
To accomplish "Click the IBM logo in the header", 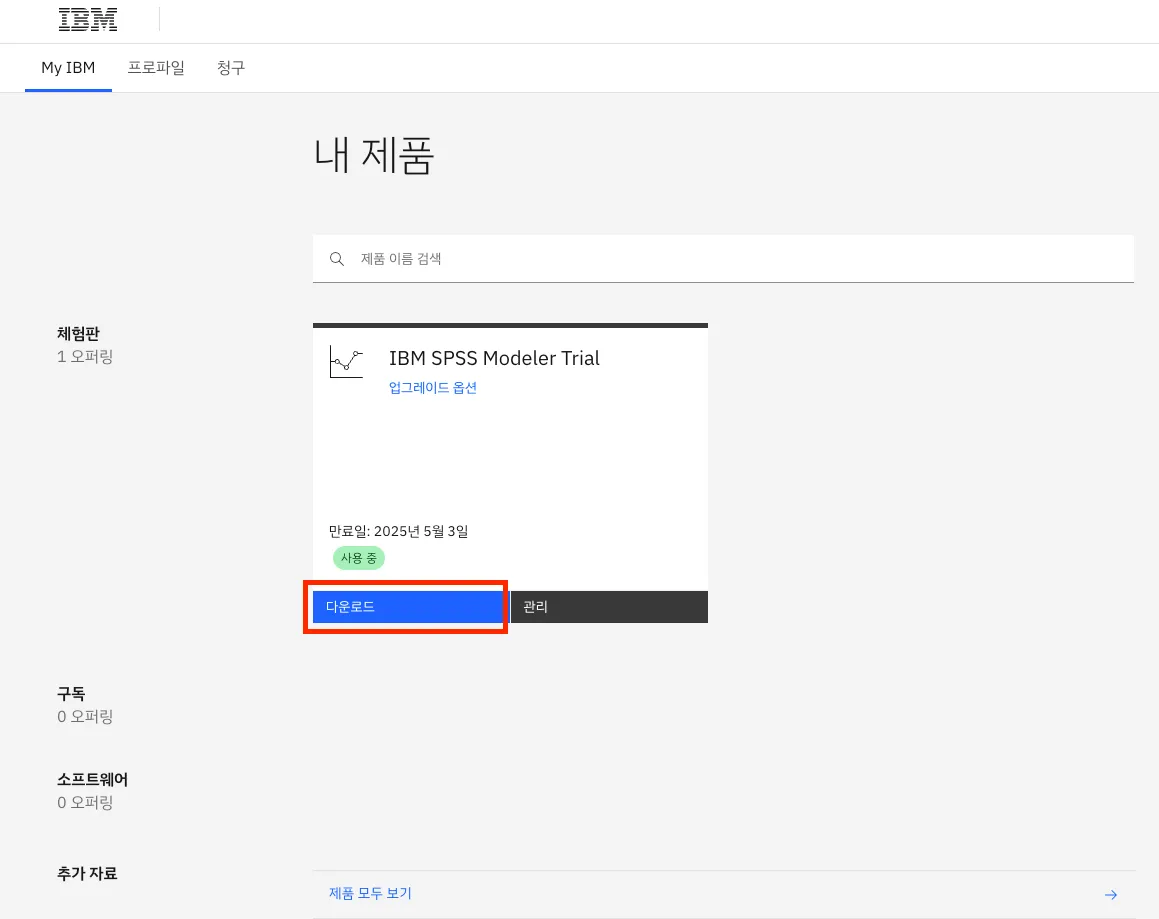I will click(x=87, y=20).
